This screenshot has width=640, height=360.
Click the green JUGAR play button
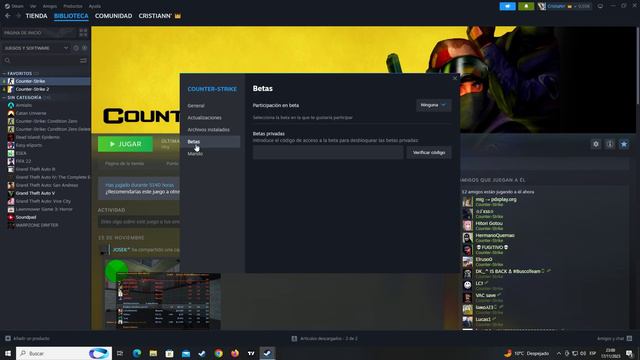click(125, 144)
